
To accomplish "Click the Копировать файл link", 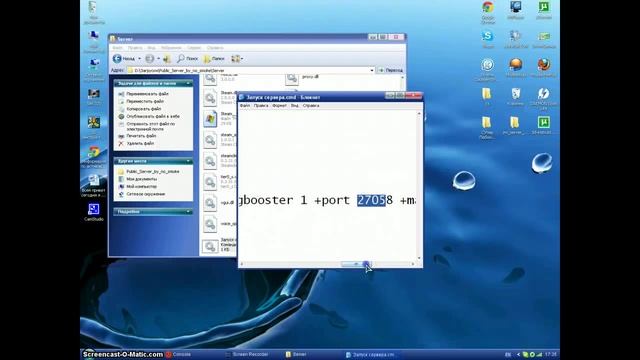I will [x=144, y=109].
